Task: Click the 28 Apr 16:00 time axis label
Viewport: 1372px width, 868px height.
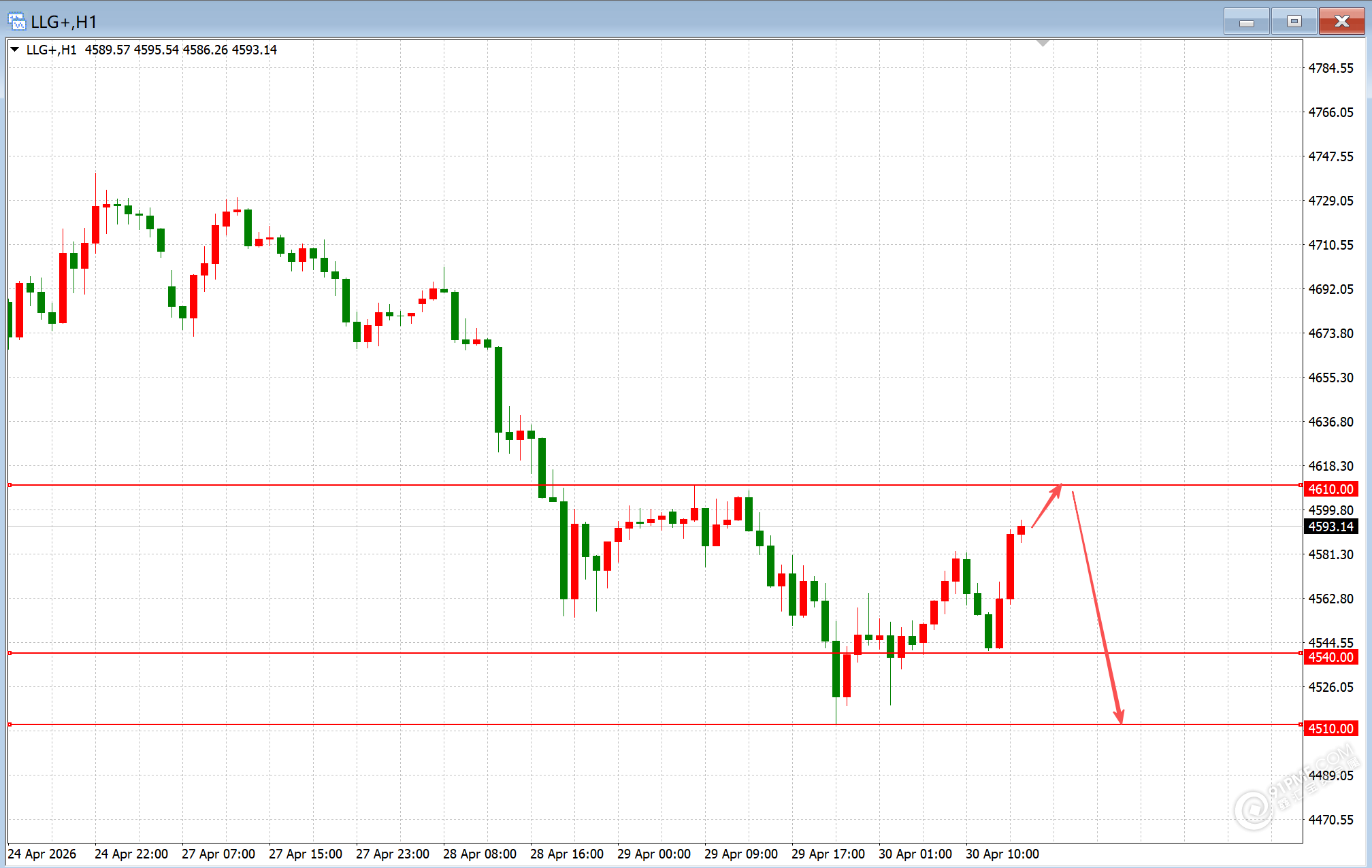Action: tap(566, 854)
